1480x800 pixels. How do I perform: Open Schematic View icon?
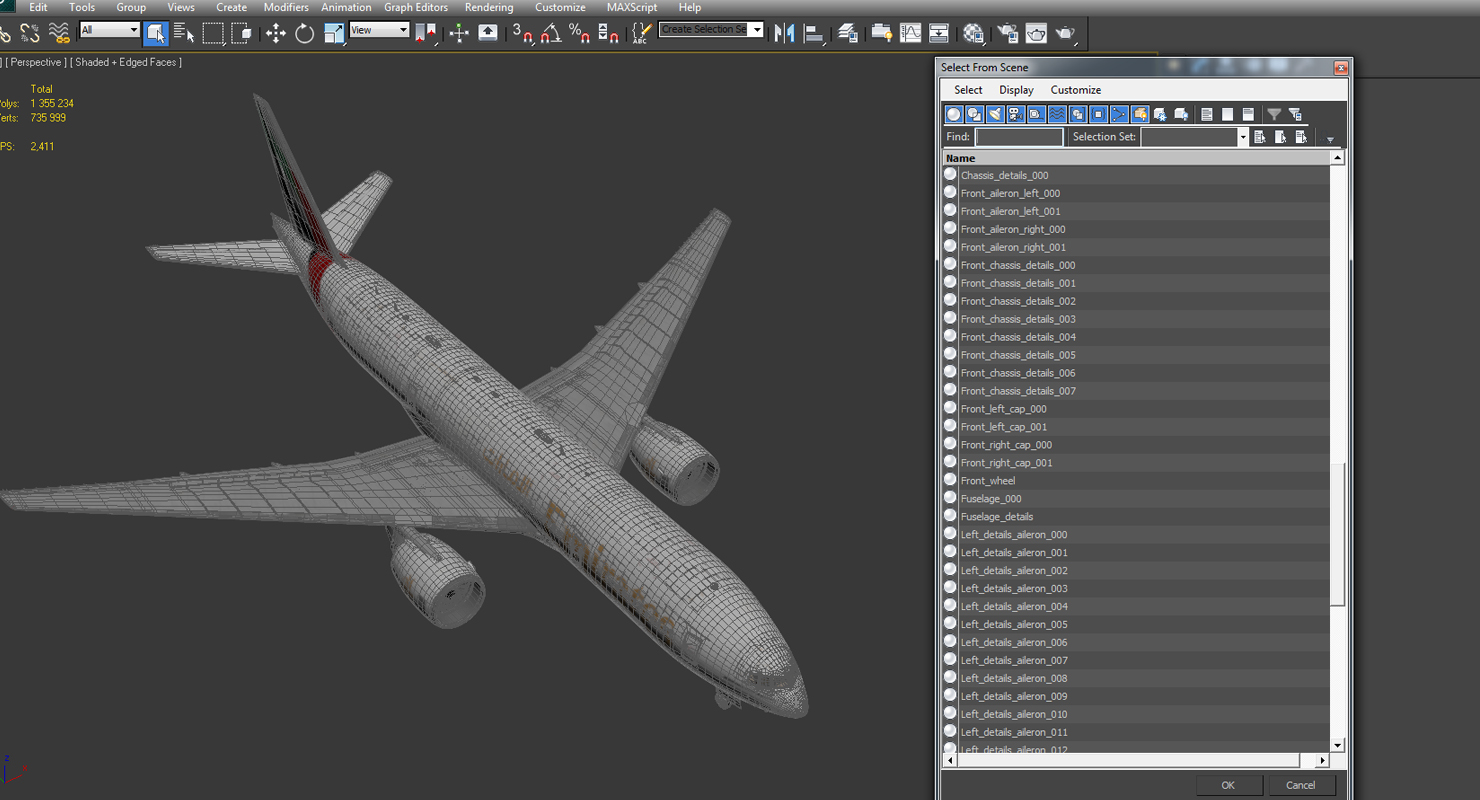click(938, 33)
